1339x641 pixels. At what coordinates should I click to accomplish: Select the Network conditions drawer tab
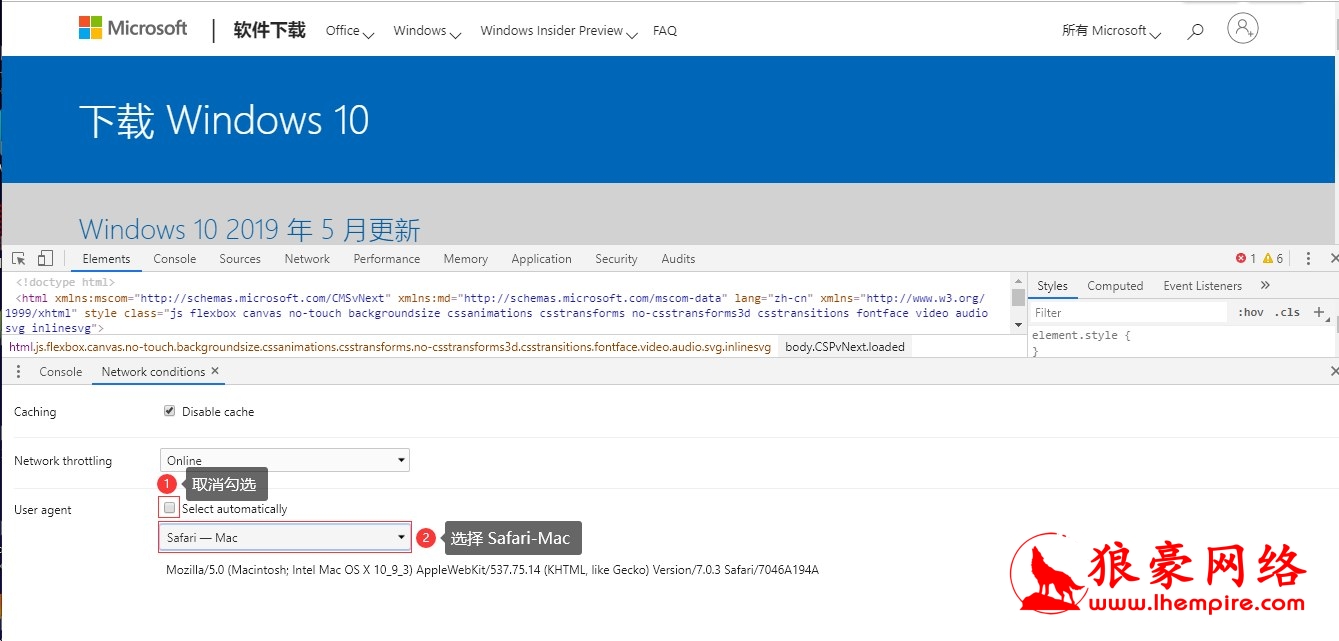pos(153,371)
